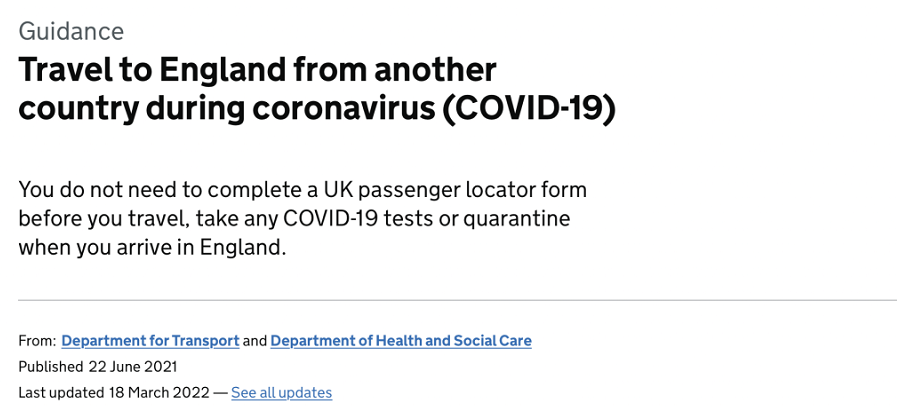Click the See all updates link

pos(281,393)
